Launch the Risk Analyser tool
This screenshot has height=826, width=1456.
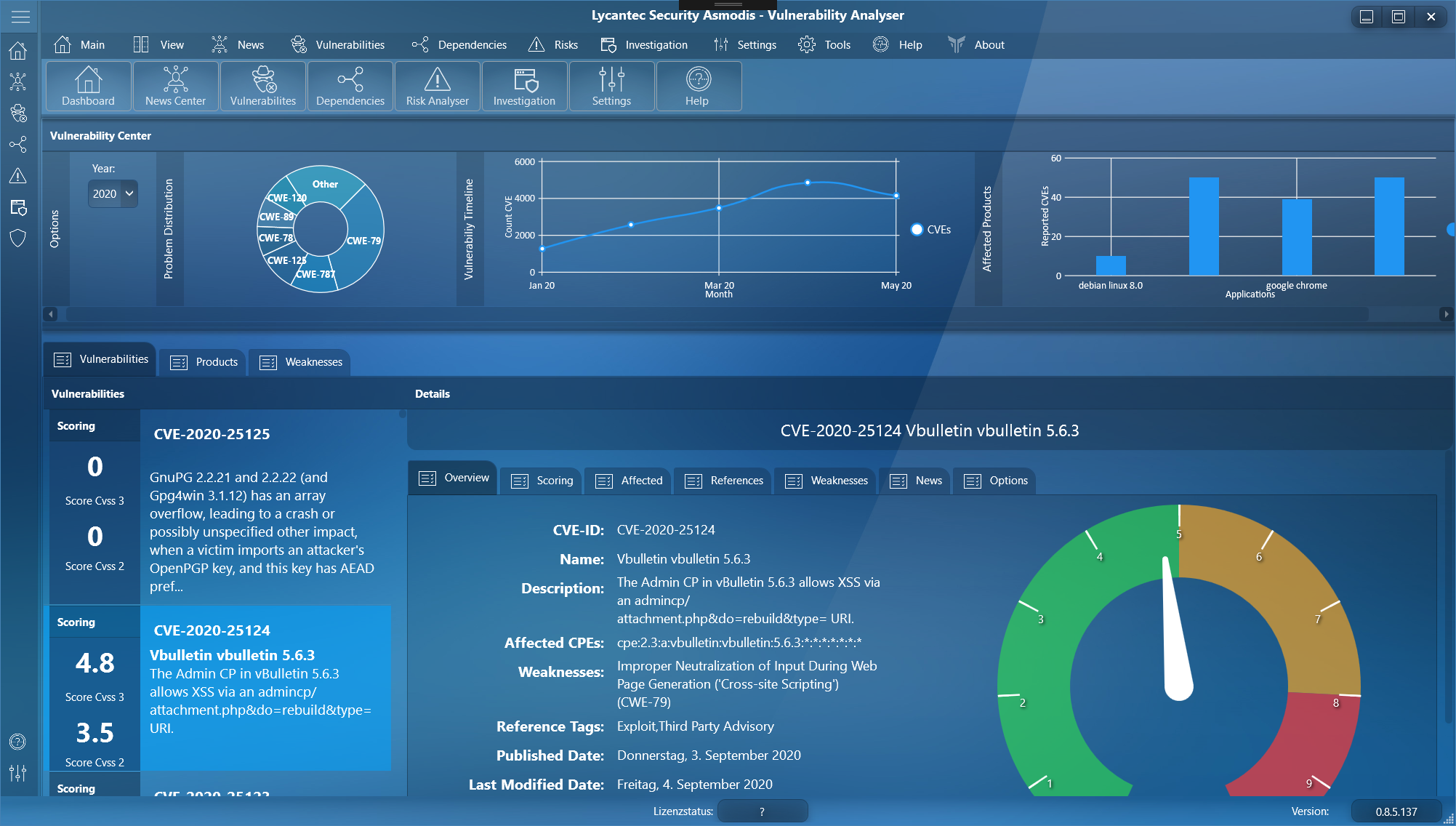click(x=437, y=86)
